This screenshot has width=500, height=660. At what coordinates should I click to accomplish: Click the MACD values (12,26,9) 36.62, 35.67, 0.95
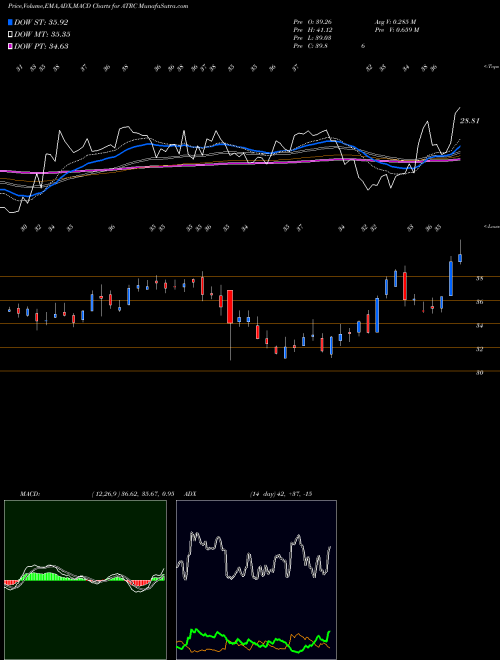133,494
